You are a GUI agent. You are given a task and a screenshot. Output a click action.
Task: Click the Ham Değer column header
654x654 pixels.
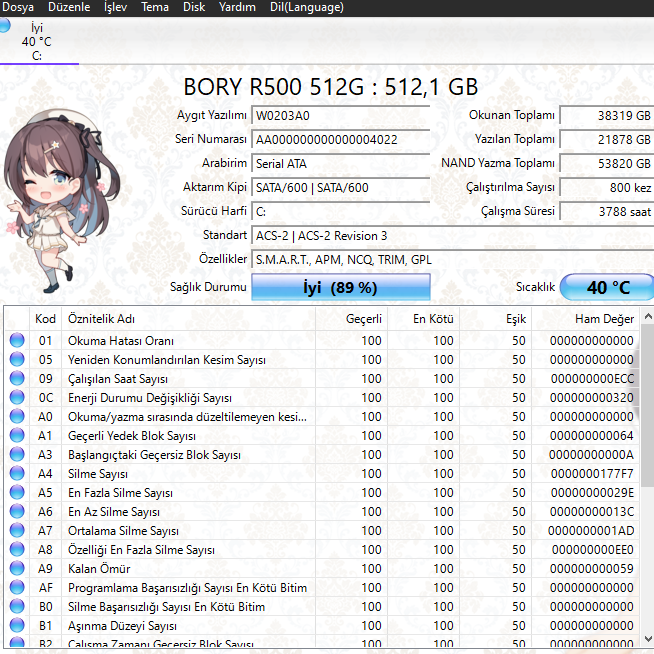coord(586,319)
